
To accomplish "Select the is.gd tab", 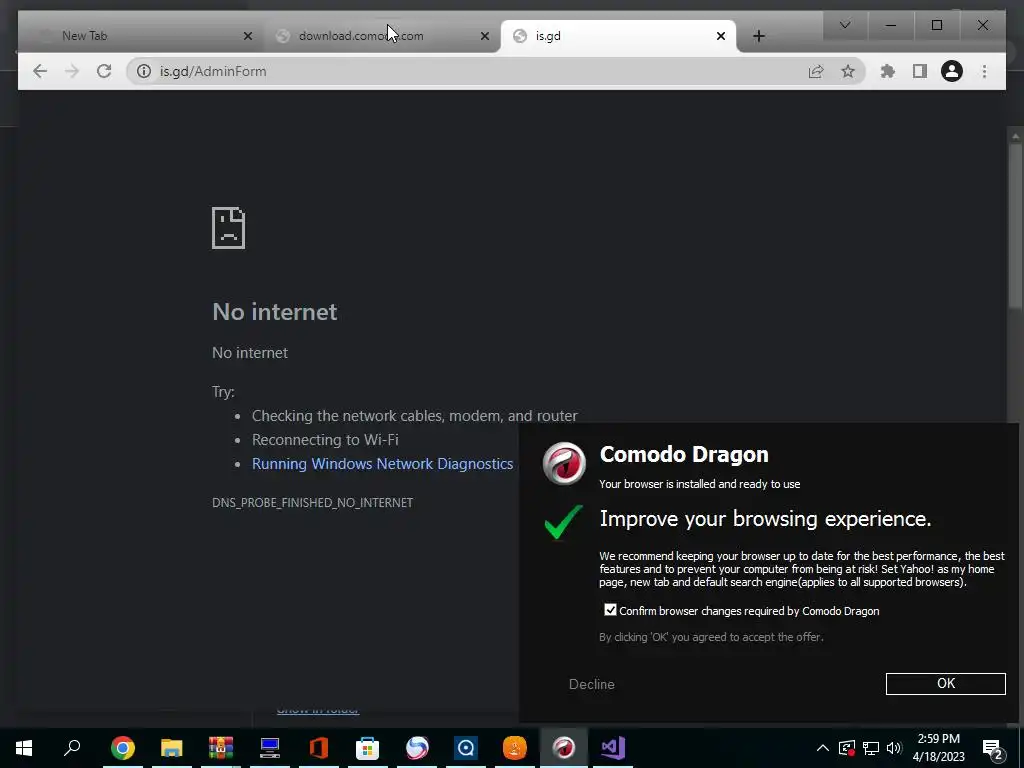I will (618, 36).
